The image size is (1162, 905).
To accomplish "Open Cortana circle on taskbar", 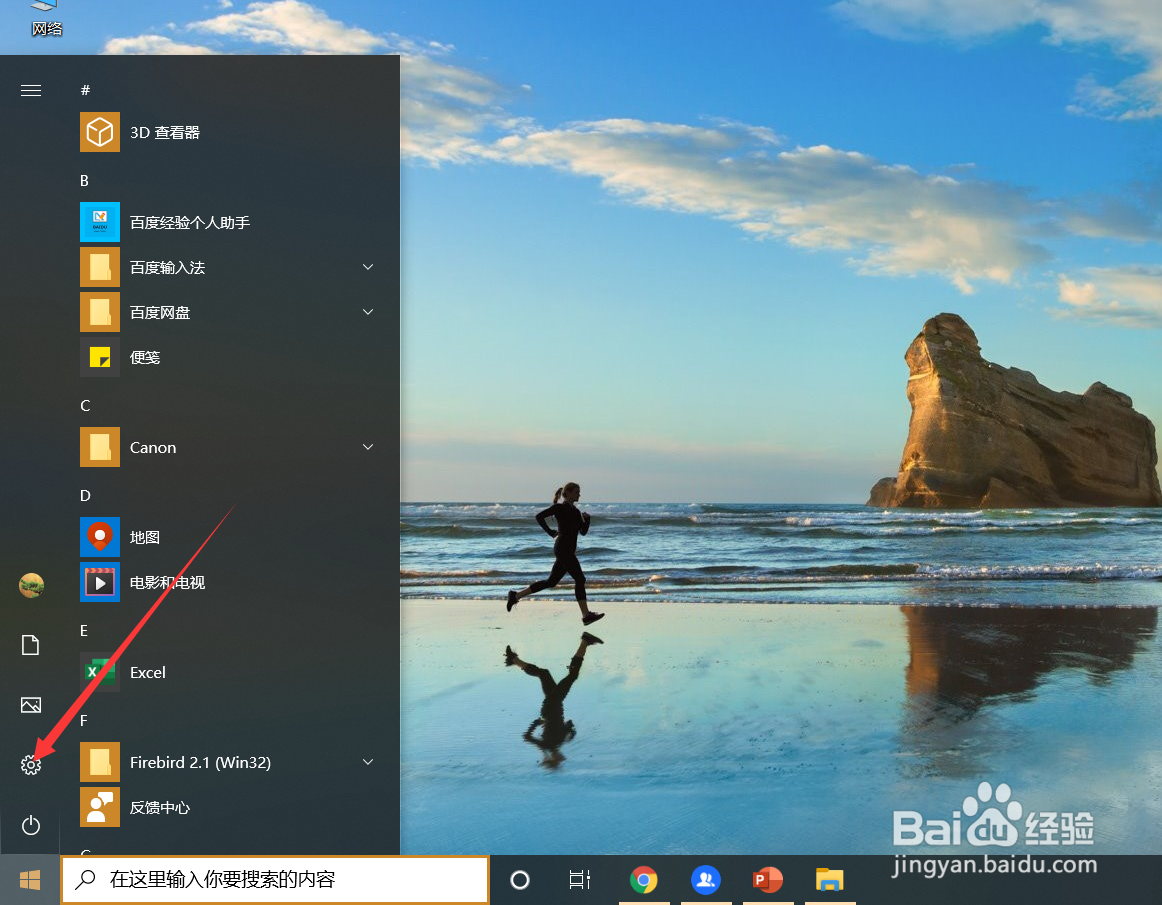I will point(520,880).
